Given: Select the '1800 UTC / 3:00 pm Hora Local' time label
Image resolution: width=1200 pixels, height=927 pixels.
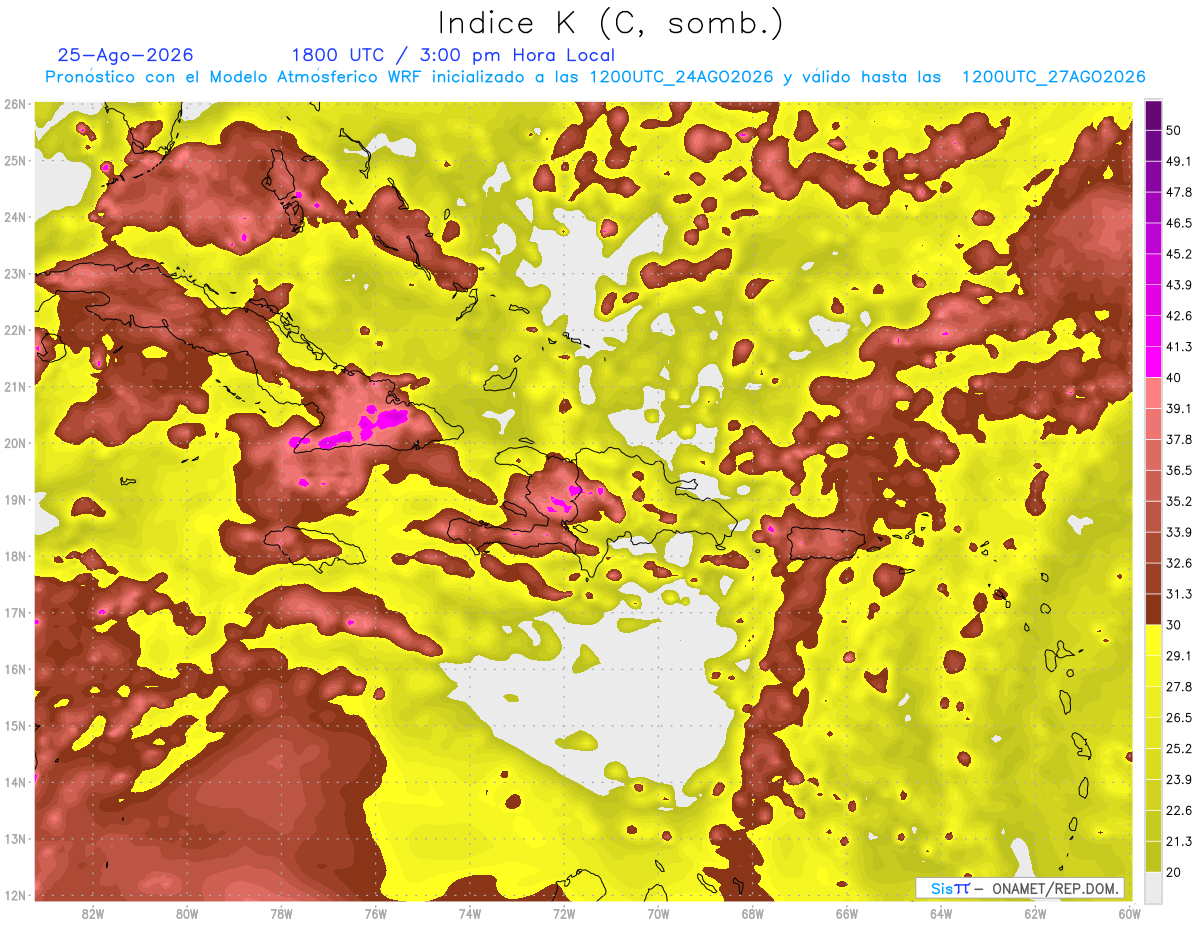Looking at the screenshot, I should click(453, 55).
